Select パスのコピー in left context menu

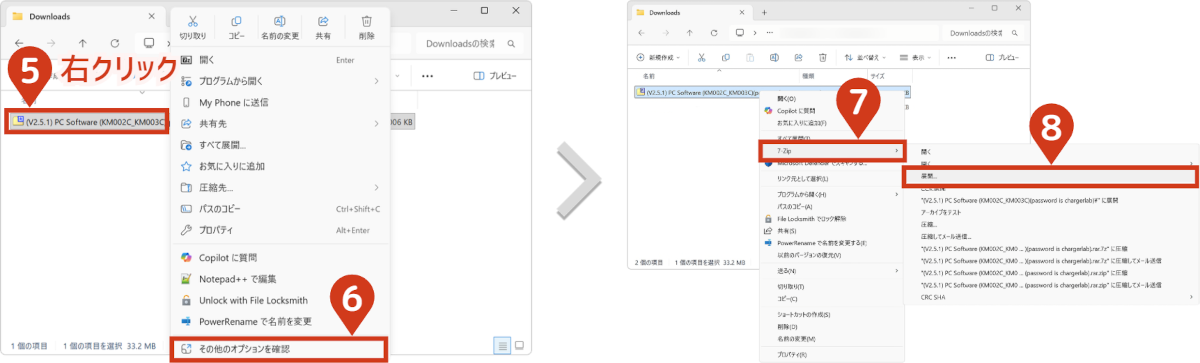[279, 209]
